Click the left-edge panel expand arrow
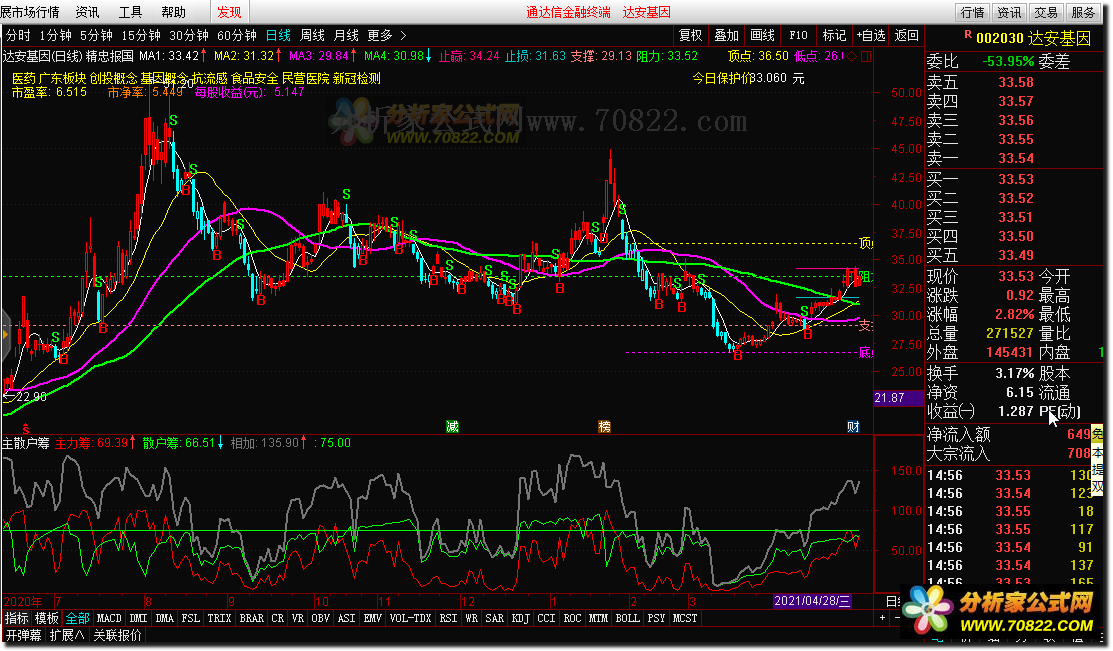Image resolution: width=1113 pixels, height=651 pixels. (5, 334)
